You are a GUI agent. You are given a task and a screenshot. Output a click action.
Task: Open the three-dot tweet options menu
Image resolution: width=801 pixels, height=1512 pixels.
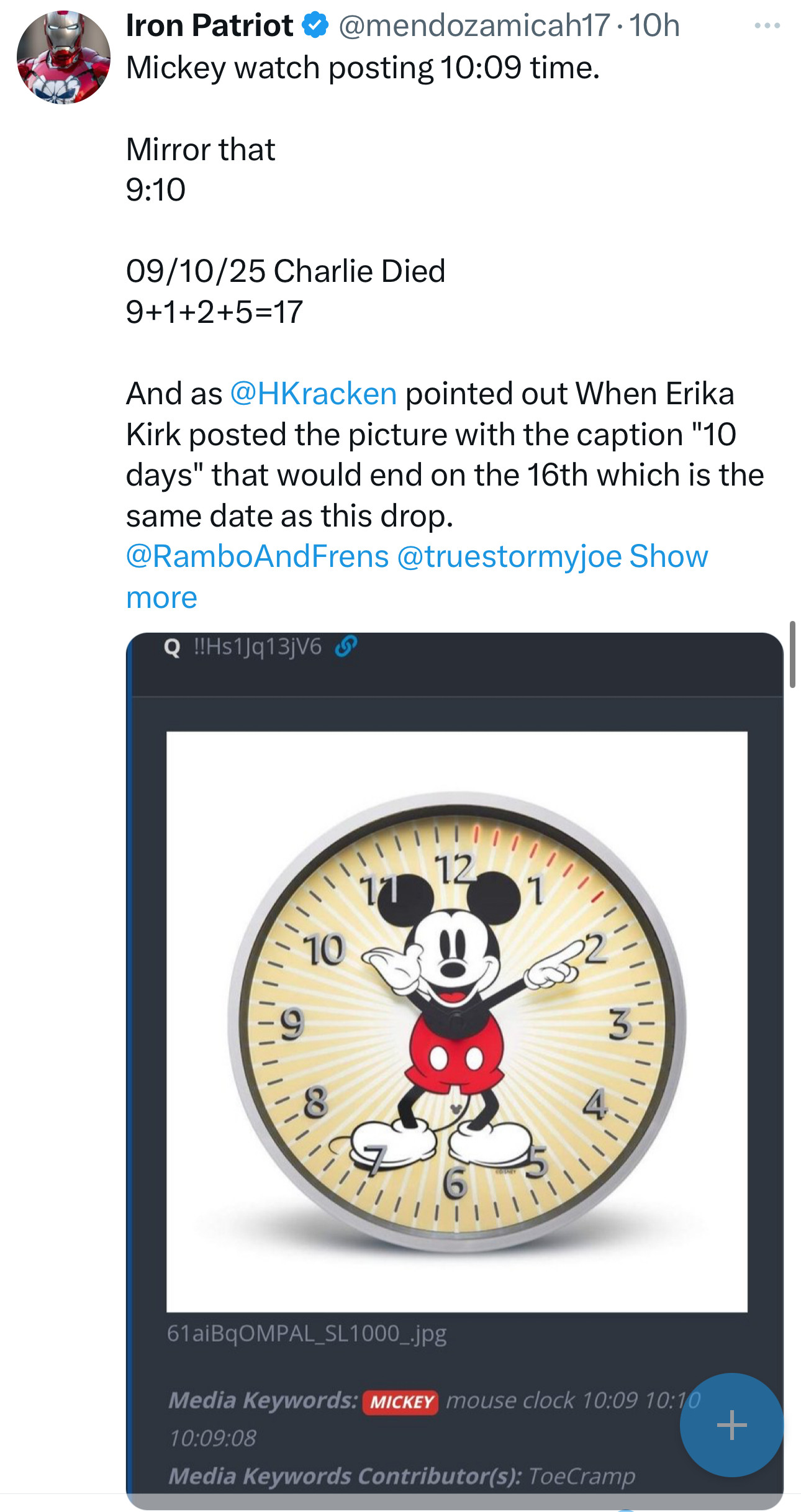click(x=767, y=25)
